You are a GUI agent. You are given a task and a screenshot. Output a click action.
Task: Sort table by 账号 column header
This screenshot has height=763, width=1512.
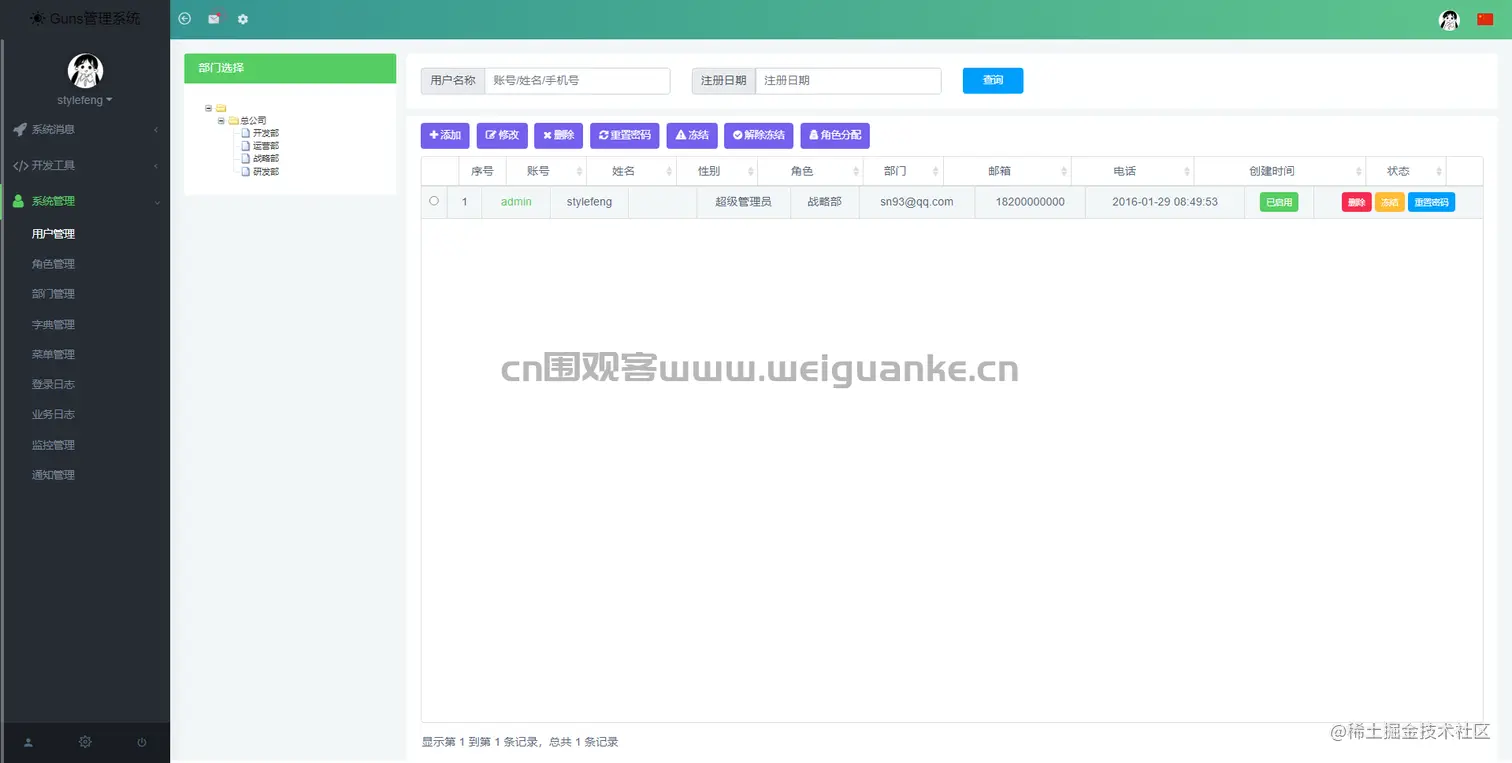(546, 171)
